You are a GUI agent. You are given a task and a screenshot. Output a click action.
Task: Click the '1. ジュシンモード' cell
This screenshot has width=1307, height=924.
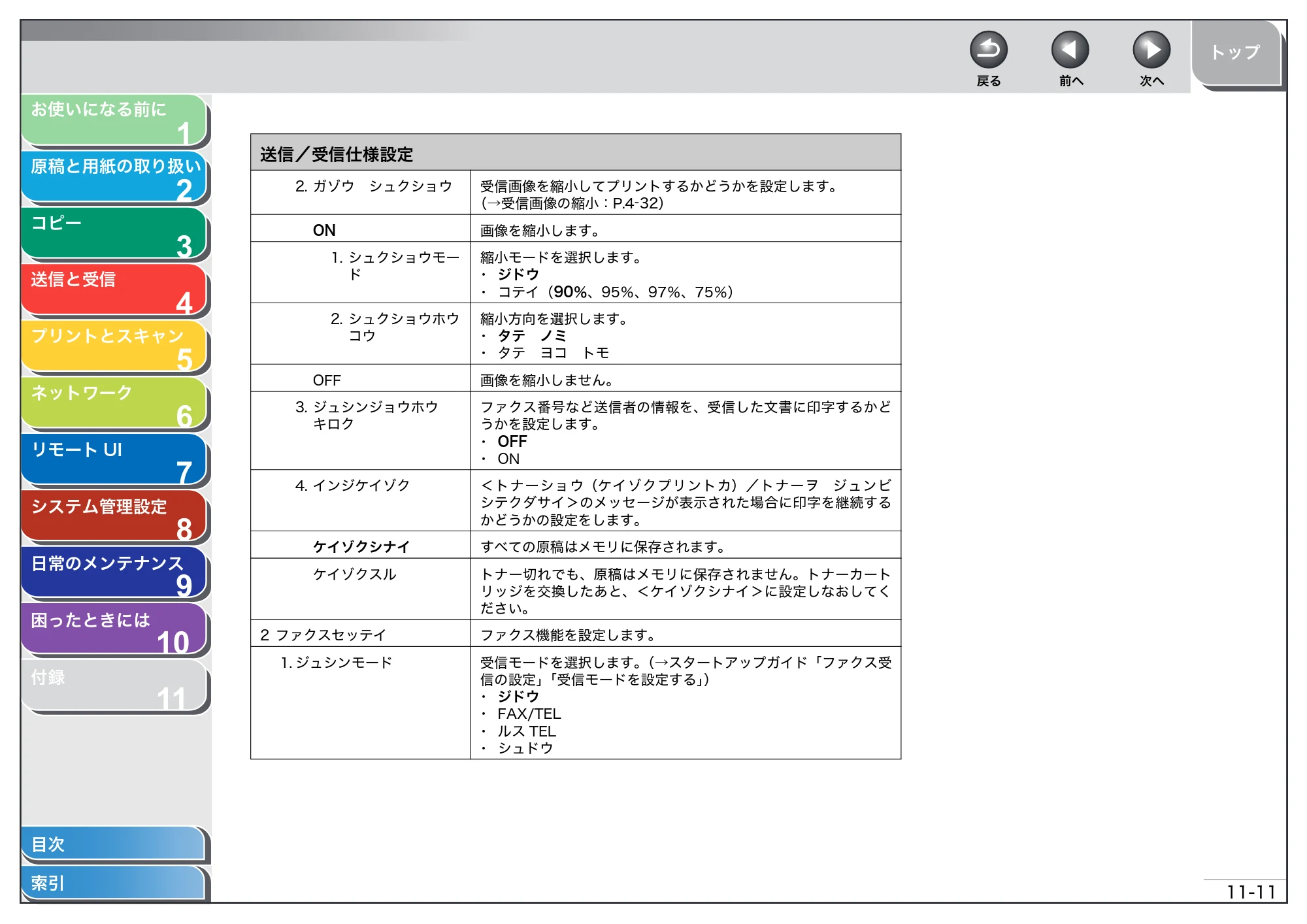[361, 703]
